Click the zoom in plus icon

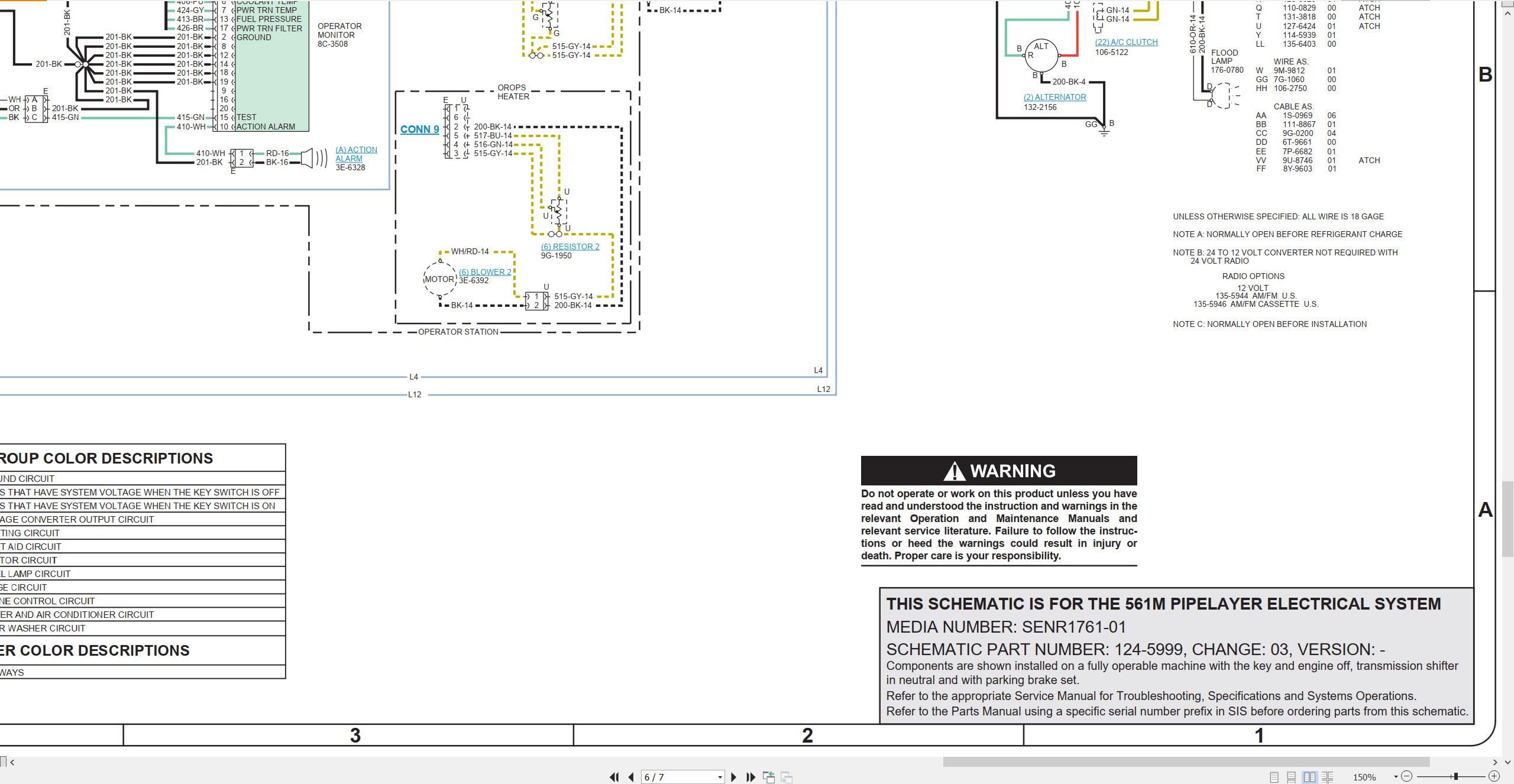1494,776
